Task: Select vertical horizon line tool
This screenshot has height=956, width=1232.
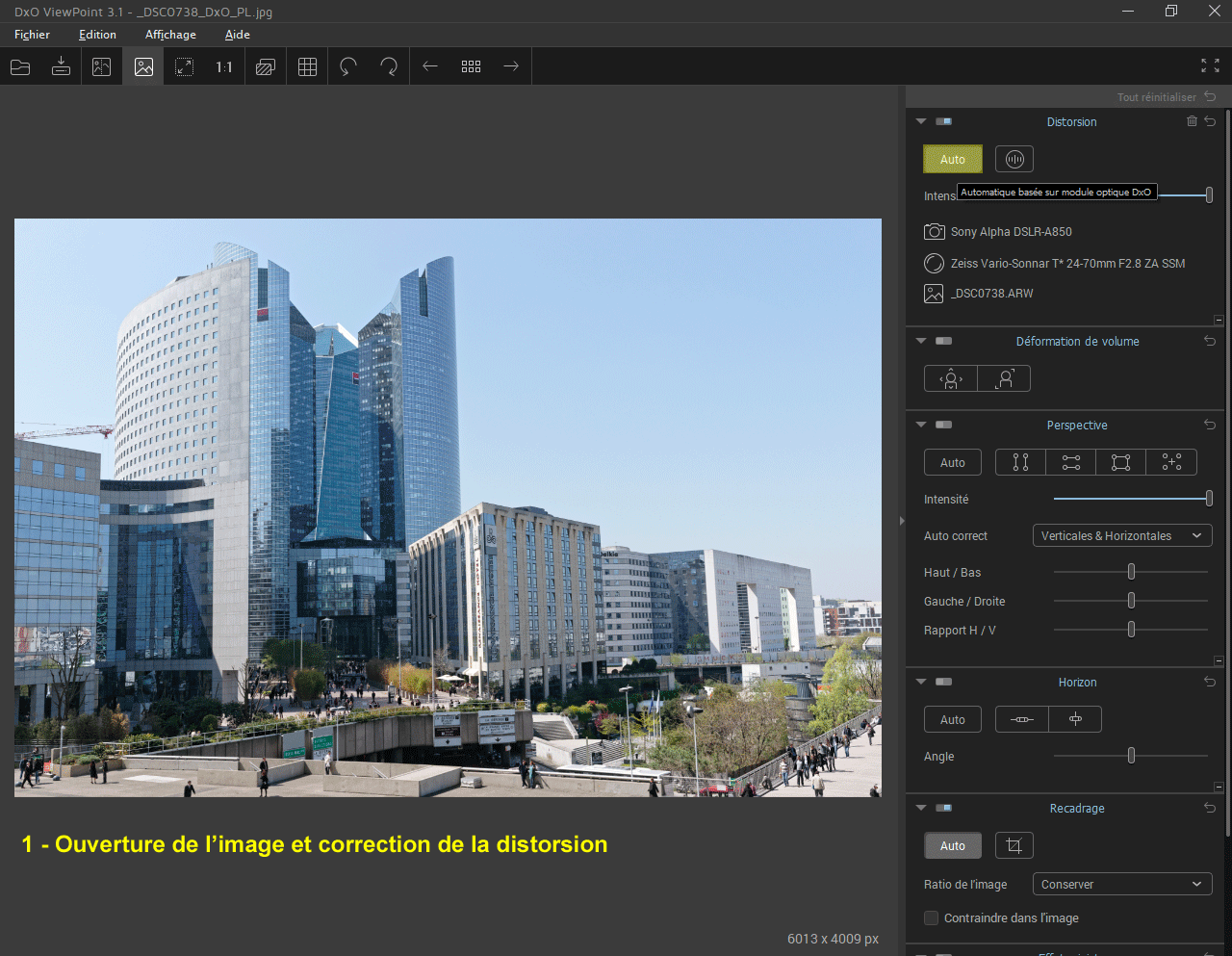Action: (x=1075, y=719)
